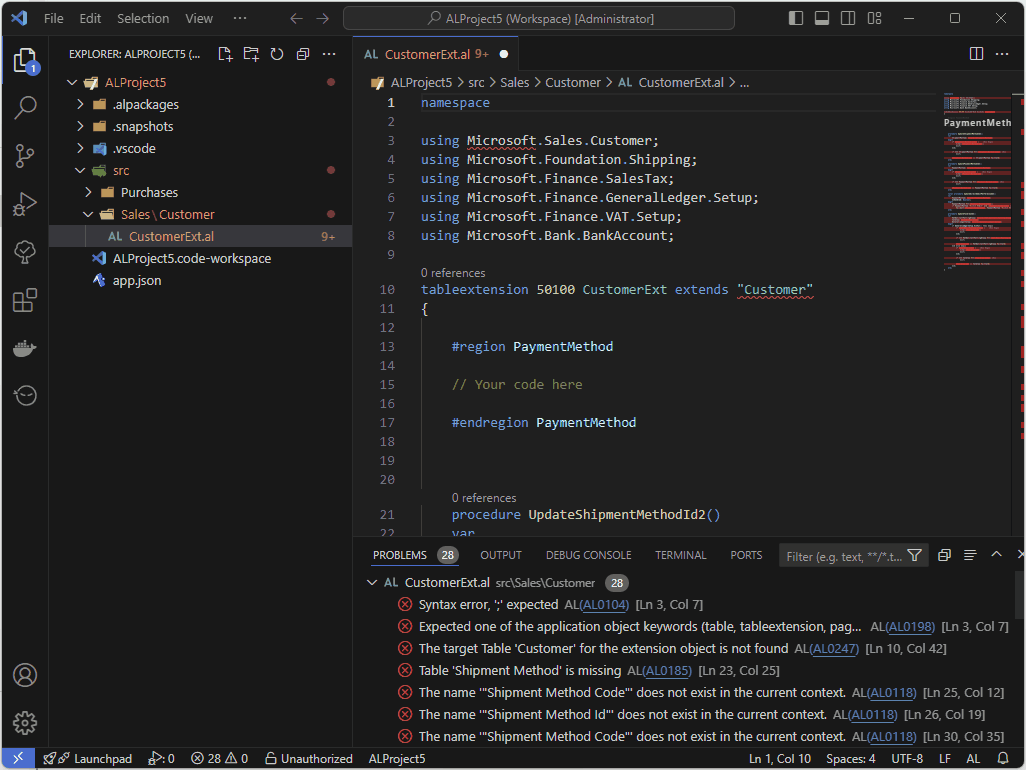Toggle primary side bar visibility

tap(796, 18)
